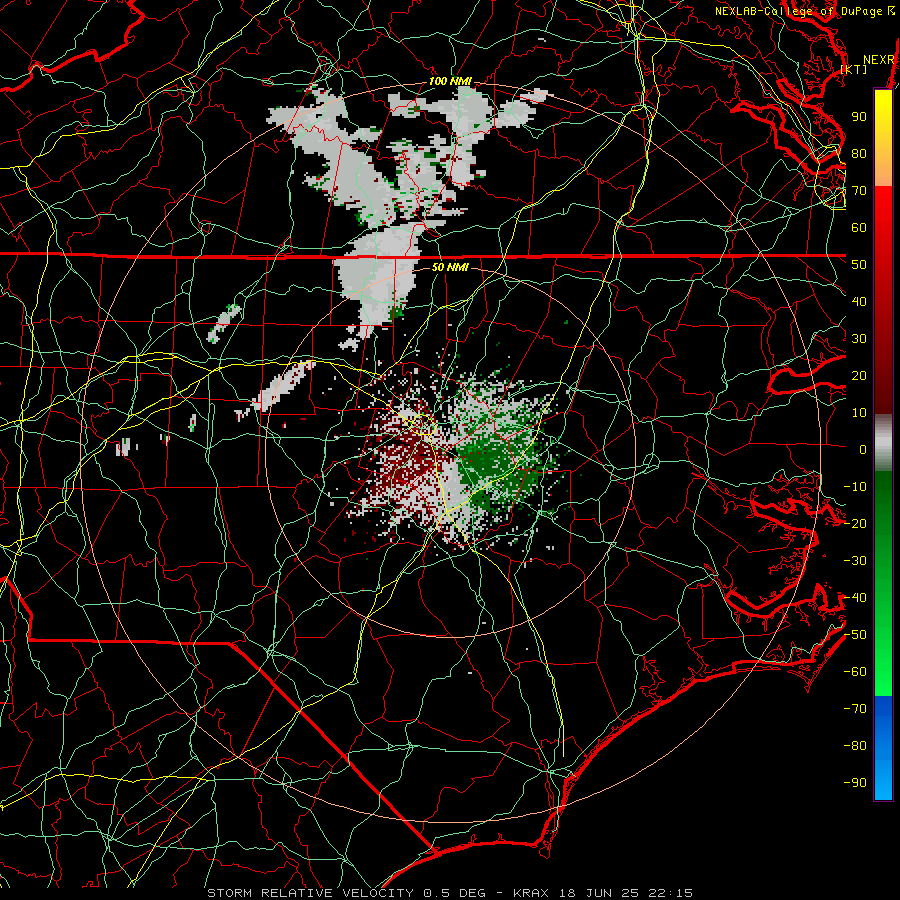Click the blue bottom segment of the colorbar
Screen dimensions: 900x900
[x=883, y=748]
